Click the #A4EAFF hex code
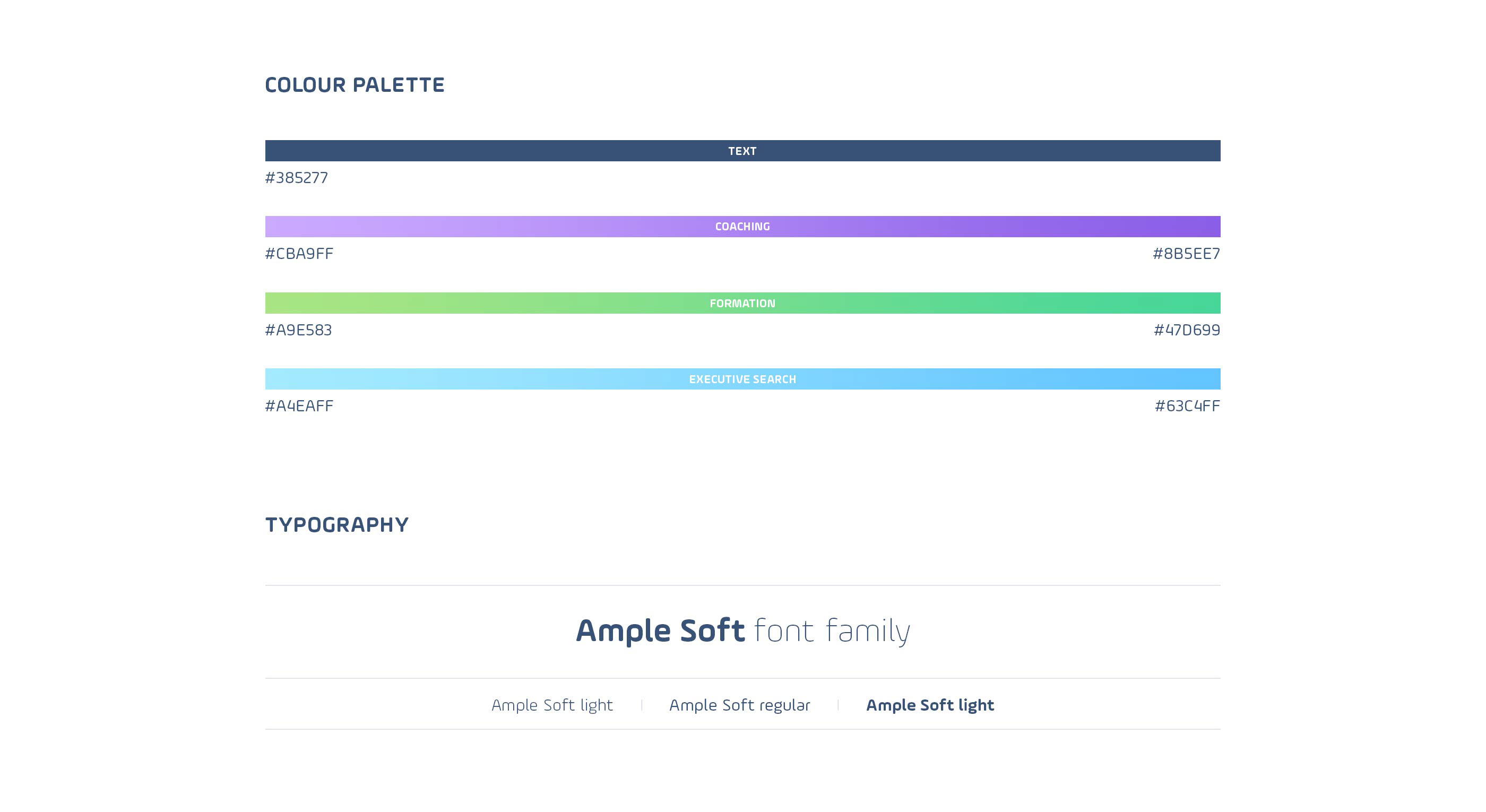This screenshot has width=1486, height=812. (299, 406)
